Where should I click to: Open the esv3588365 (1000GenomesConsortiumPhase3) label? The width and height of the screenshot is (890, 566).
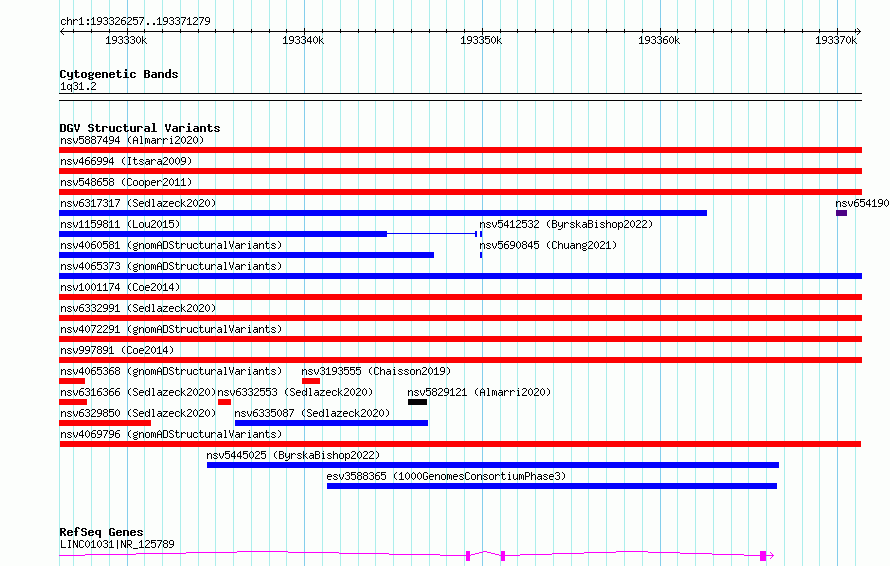coord(446,476)
